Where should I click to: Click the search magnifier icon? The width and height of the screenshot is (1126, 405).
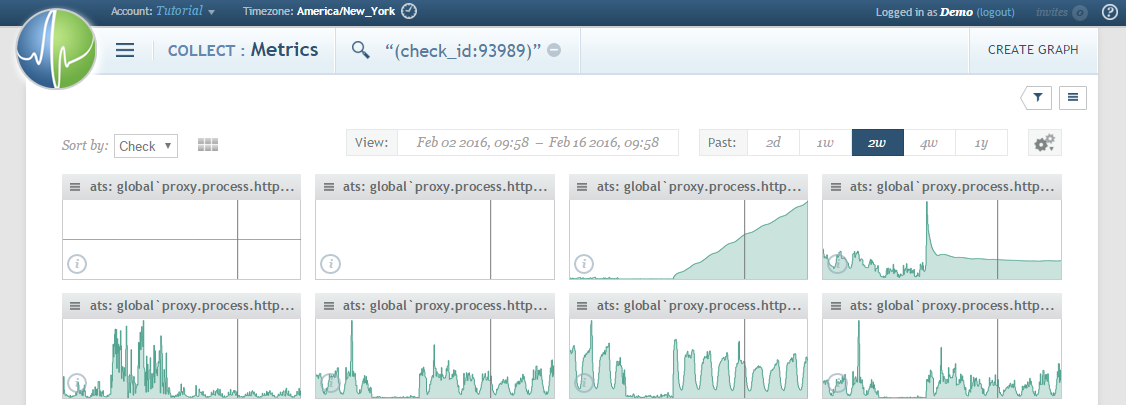pos(360,50)
